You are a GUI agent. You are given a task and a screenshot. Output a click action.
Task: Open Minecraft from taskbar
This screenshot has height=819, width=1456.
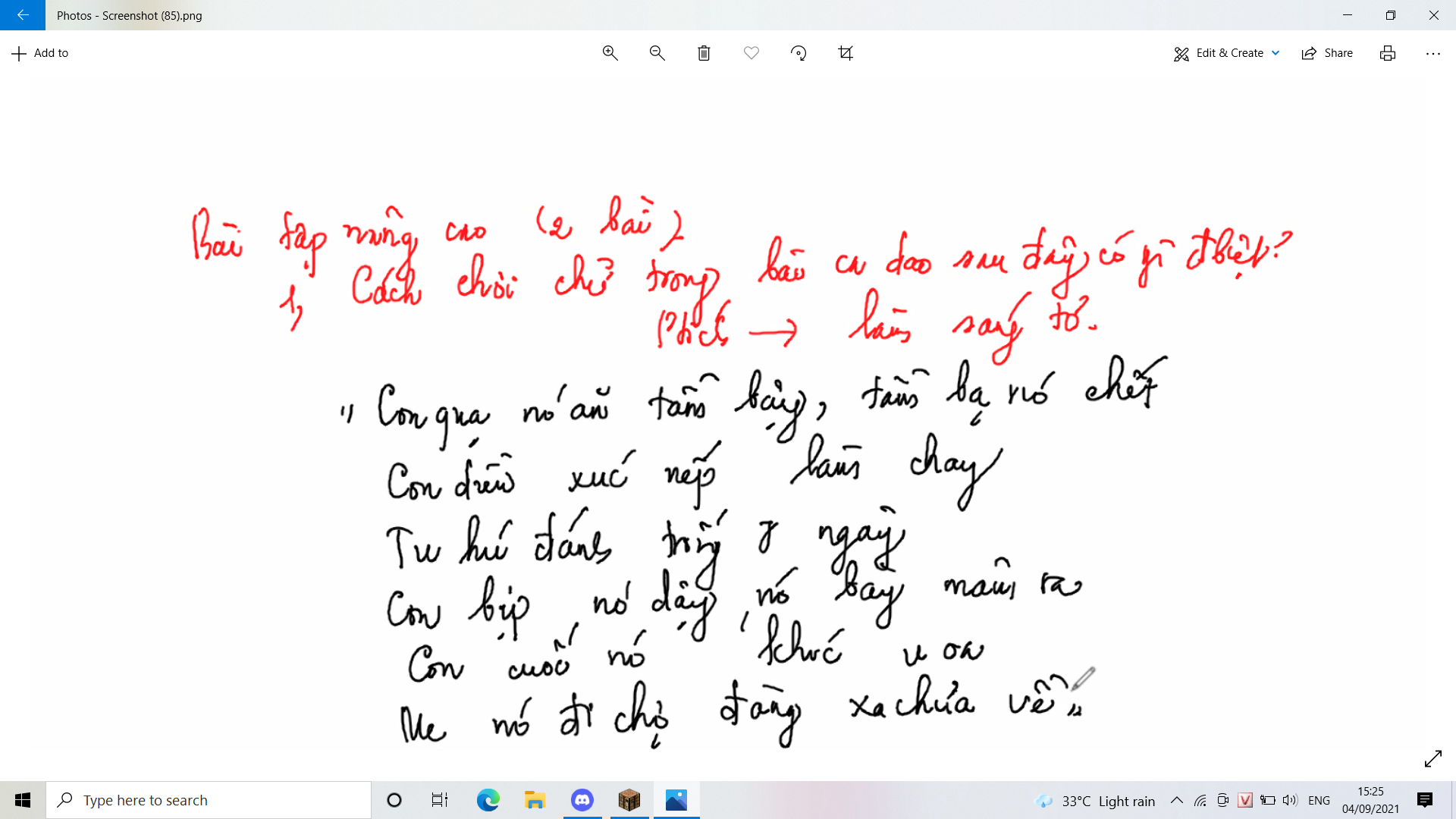tap(629, 800)
